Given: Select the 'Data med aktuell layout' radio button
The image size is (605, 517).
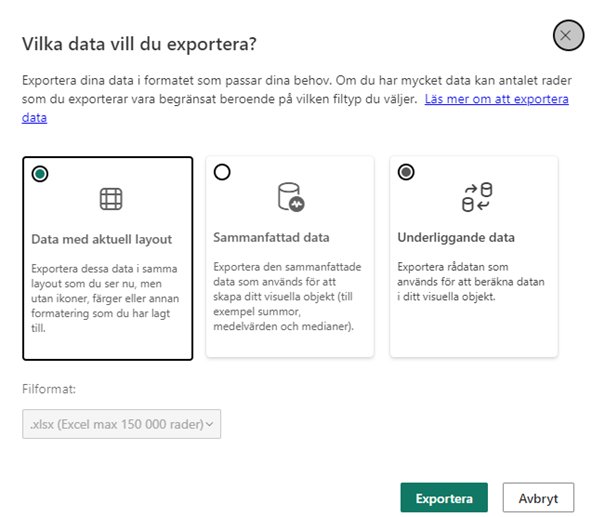Looking at the screenshot, I should tap(39, 172).
